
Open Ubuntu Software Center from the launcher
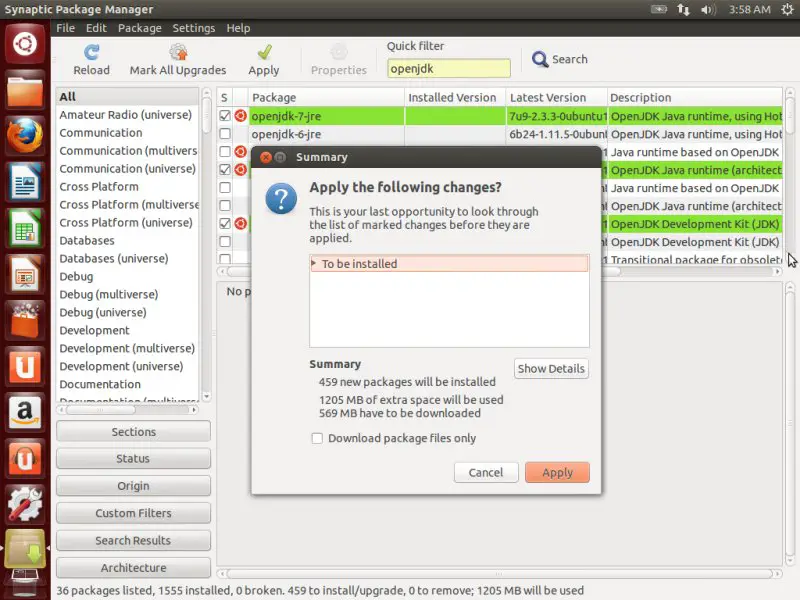pos(25,320)
